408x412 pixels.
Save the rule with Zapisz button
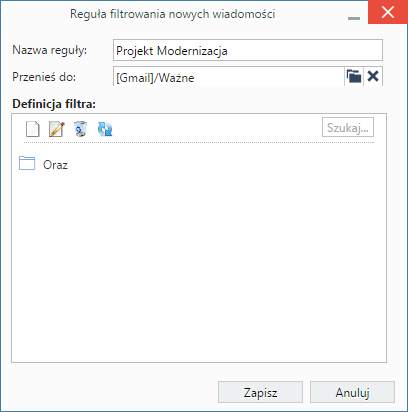click(260, 392)
